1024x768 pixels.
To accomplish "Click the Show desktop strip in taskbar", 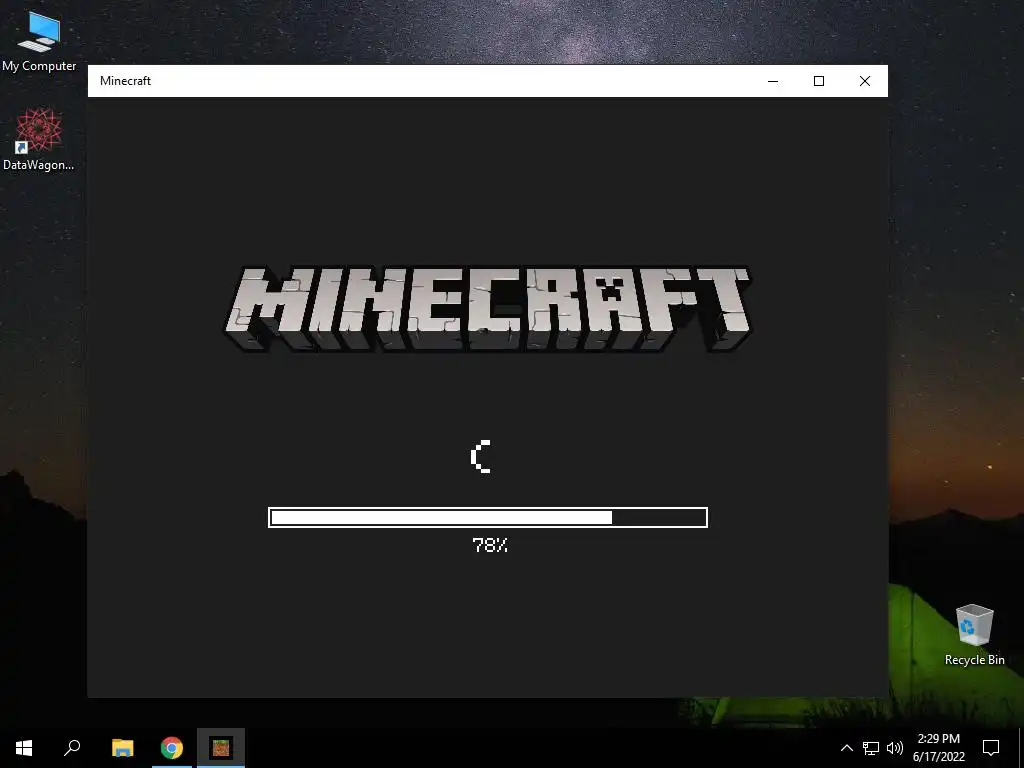I will pos(1021,748).
